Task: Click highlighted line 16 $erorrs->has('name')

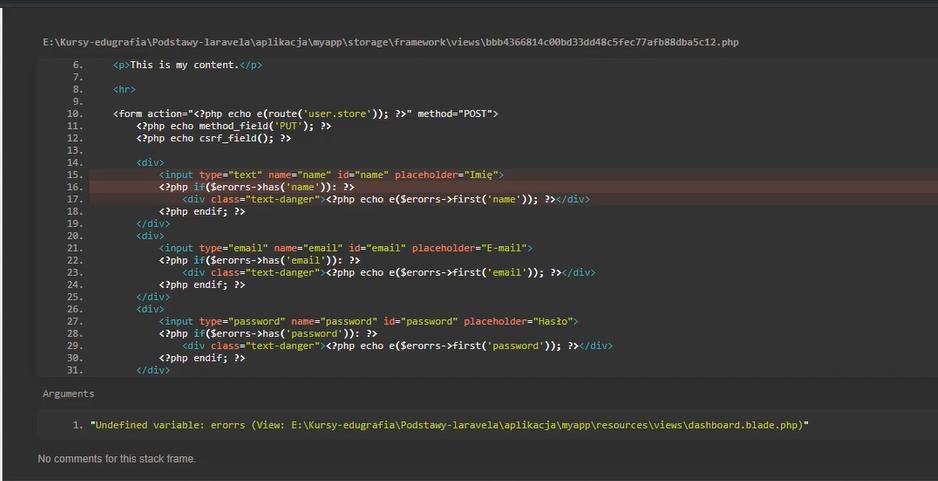Action: point(257,187)
